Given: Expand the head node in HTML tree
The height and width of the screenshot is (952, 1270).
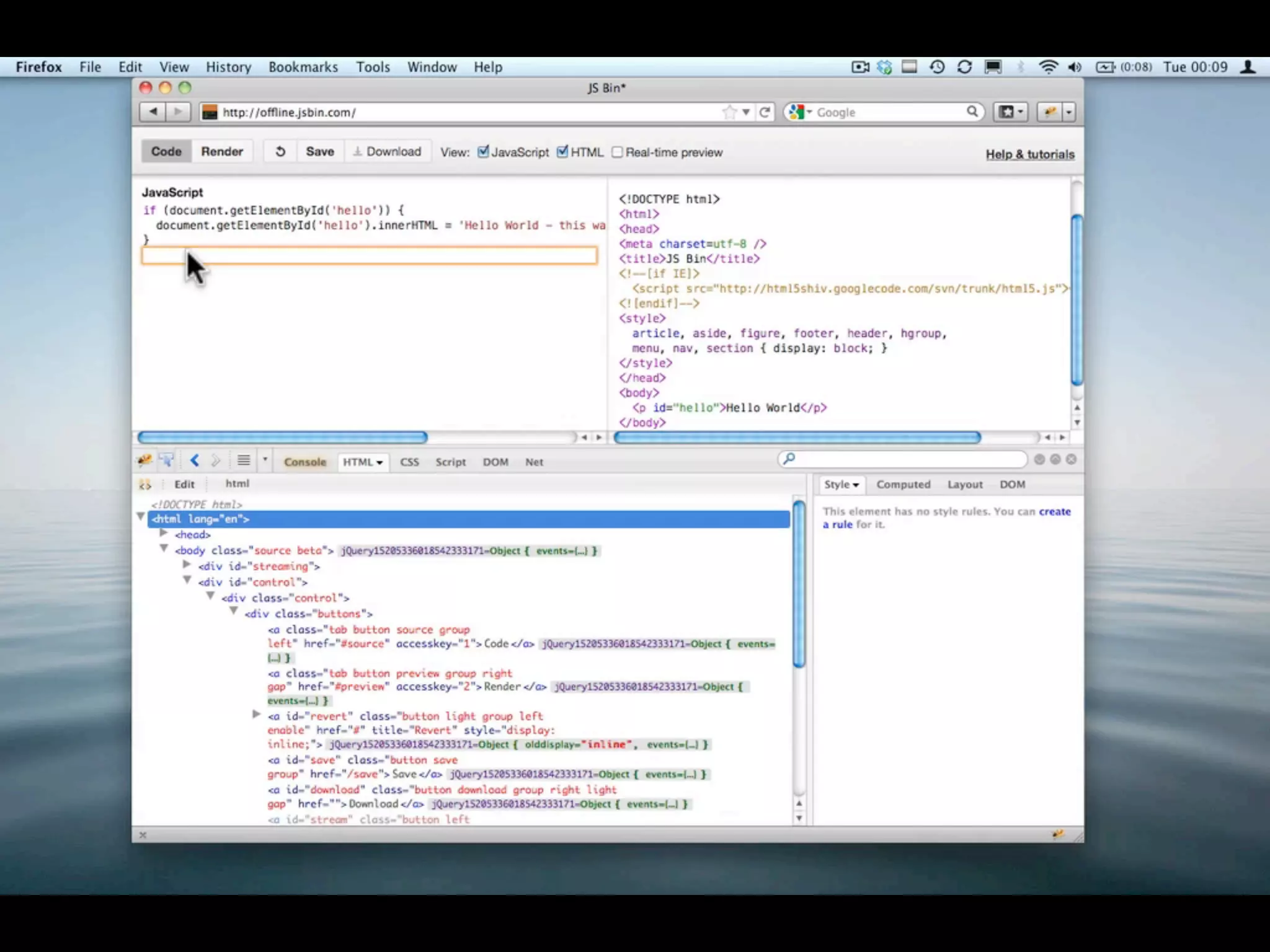Looking at the screenshot, I should click(164, 534).
